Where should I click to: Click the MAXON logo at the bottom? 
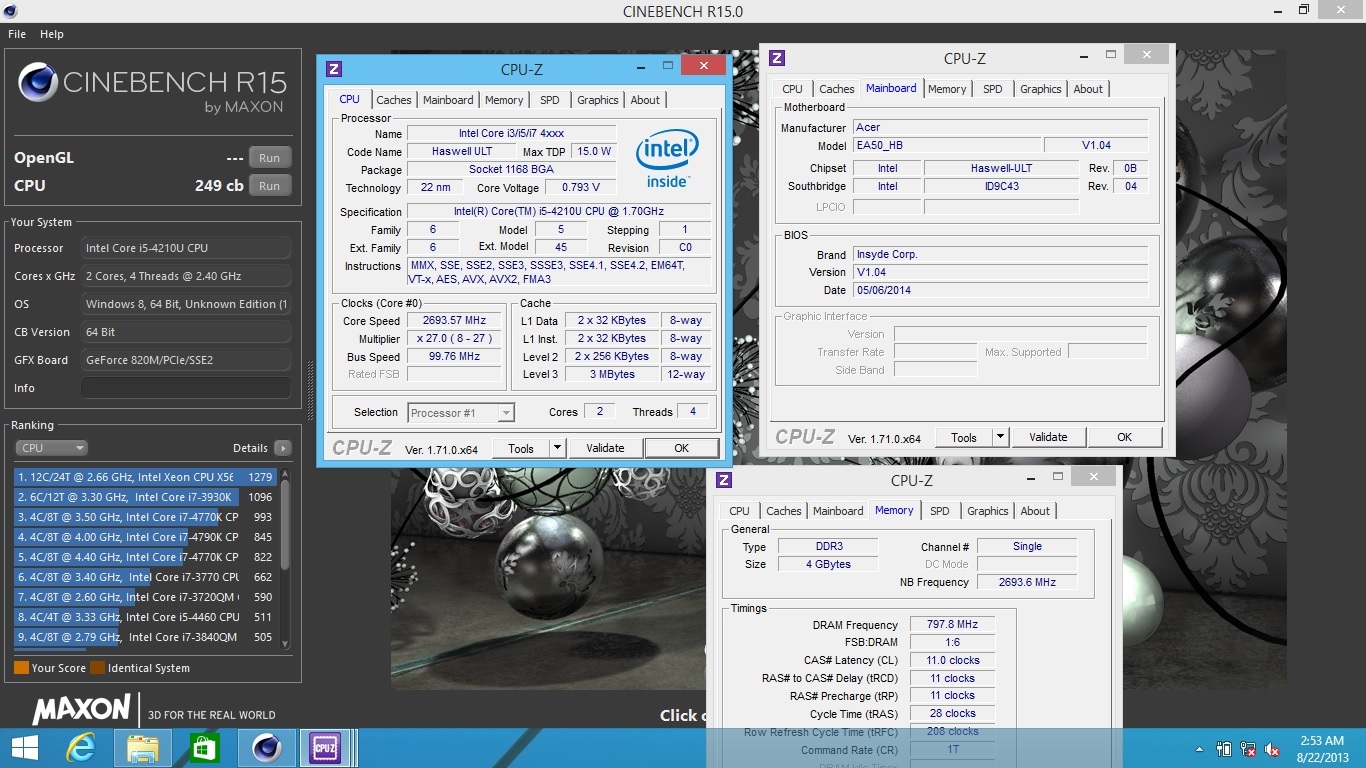tap(81, 710)
